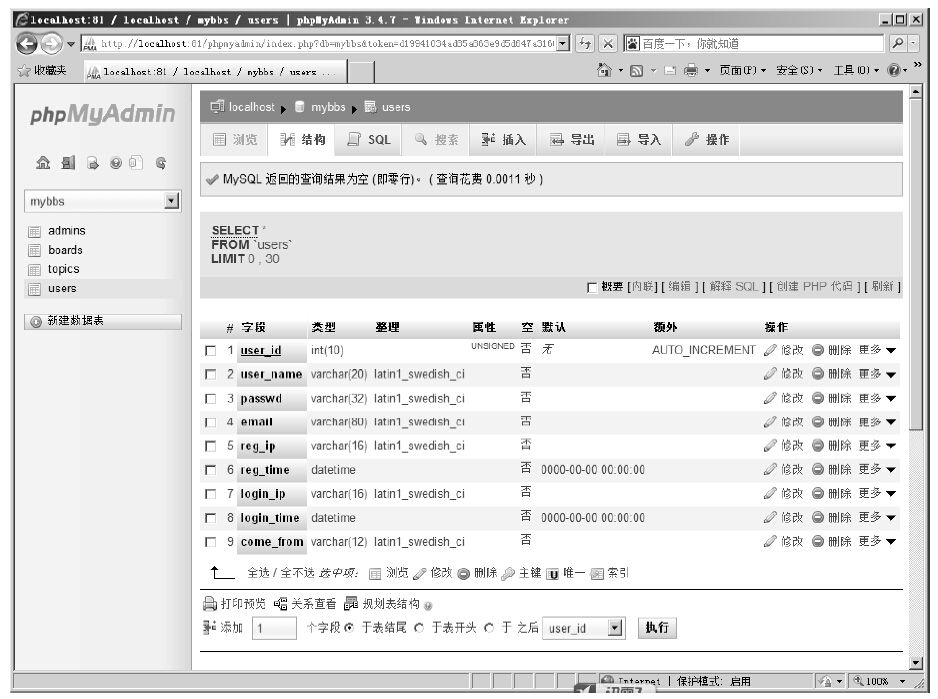Select the 于表开头 radio button
The image size is (938, 699).
point(419,628)
